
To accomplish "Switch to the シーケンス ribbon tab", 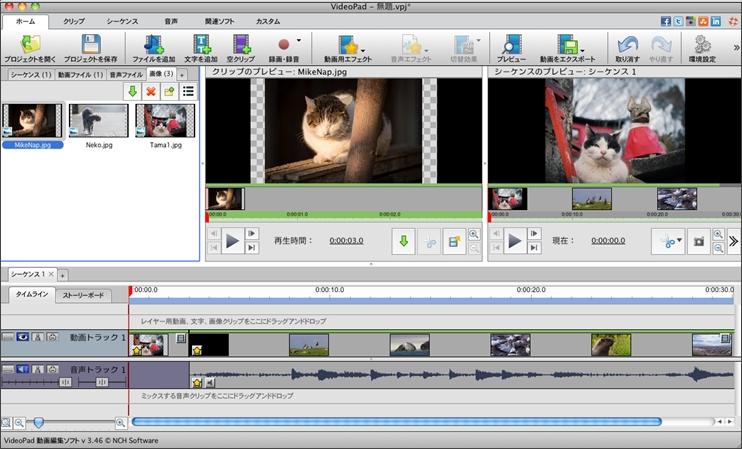I will tap(122, 21).
